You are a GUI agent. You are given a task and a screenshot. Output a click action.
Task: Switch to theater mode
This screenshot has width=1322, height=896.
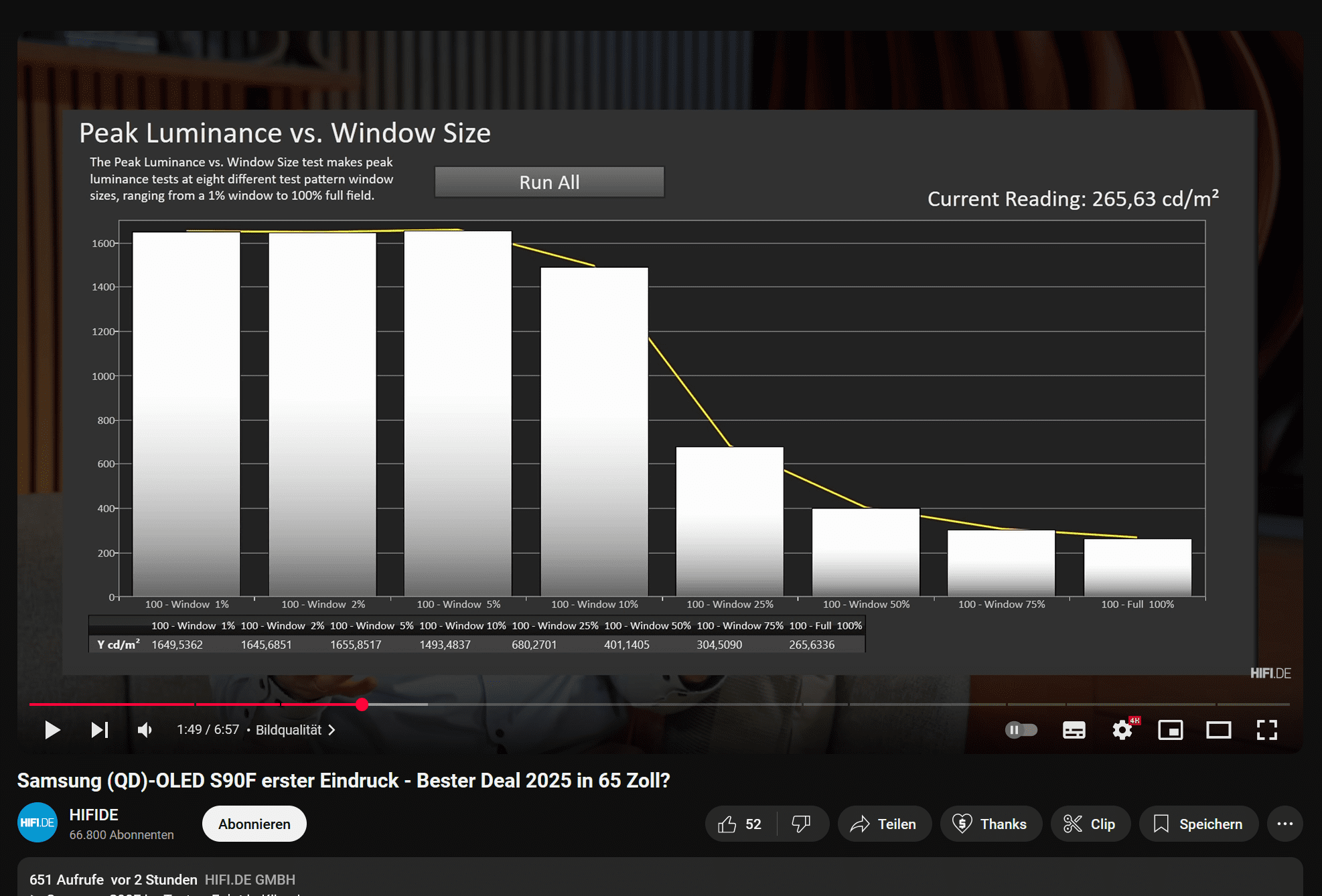(x=1219, y=730)
